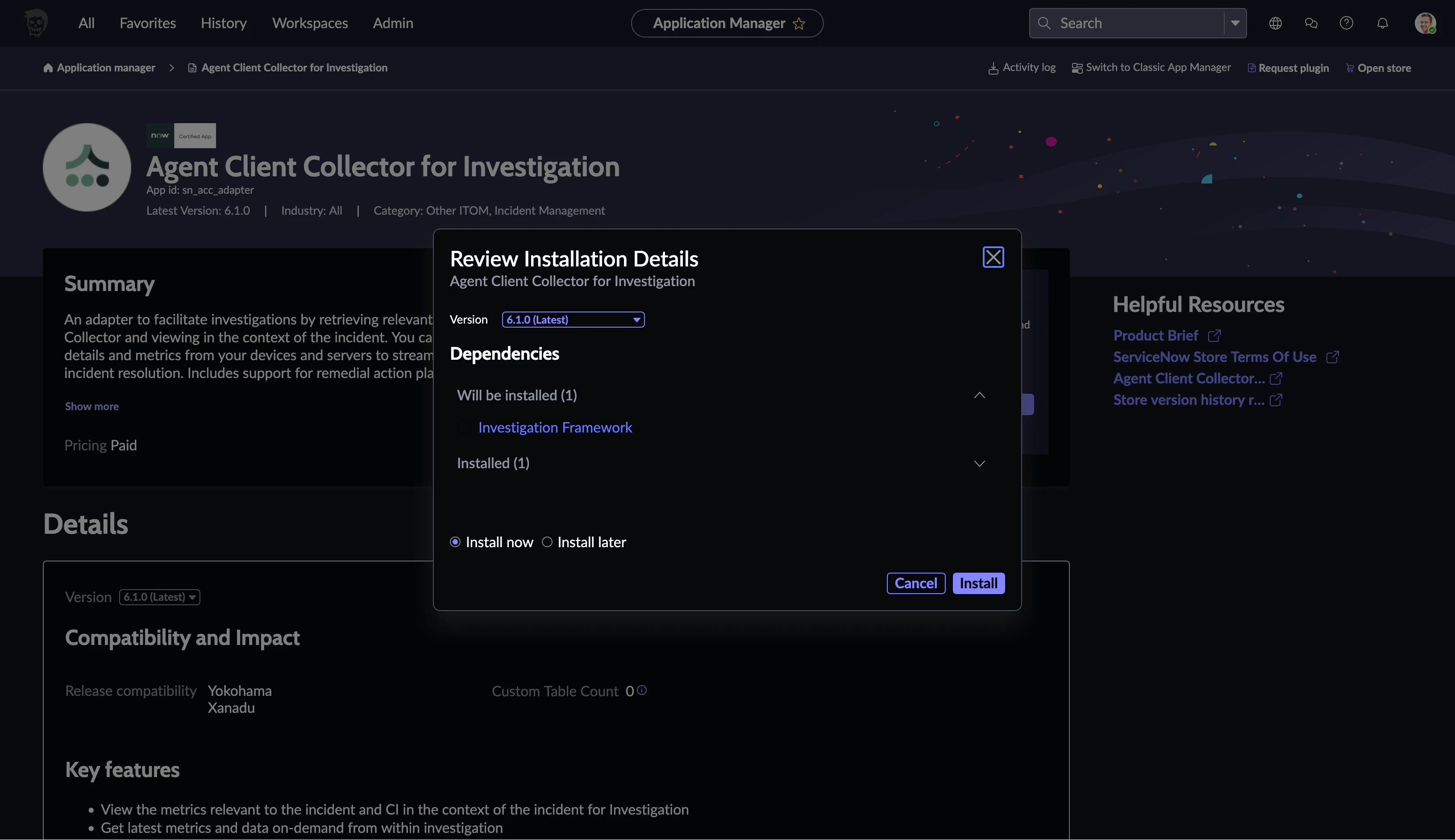Open the Version dropdown in the dialog
The image size is (1455, 840).
(x=573, y=320)
